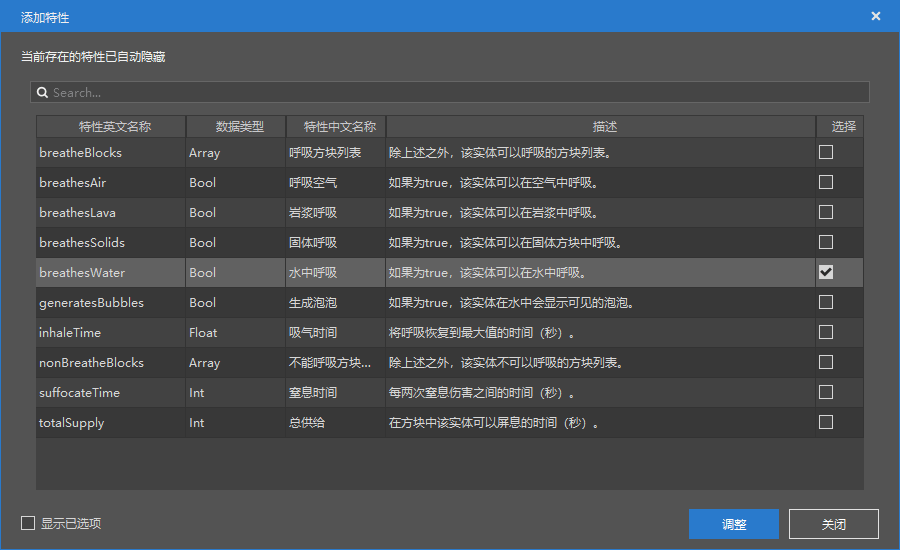Uncheck the breathesWater selection box
Image resolution: width=900 pixels, height=550 pixels.
click(x=825, y=272)
